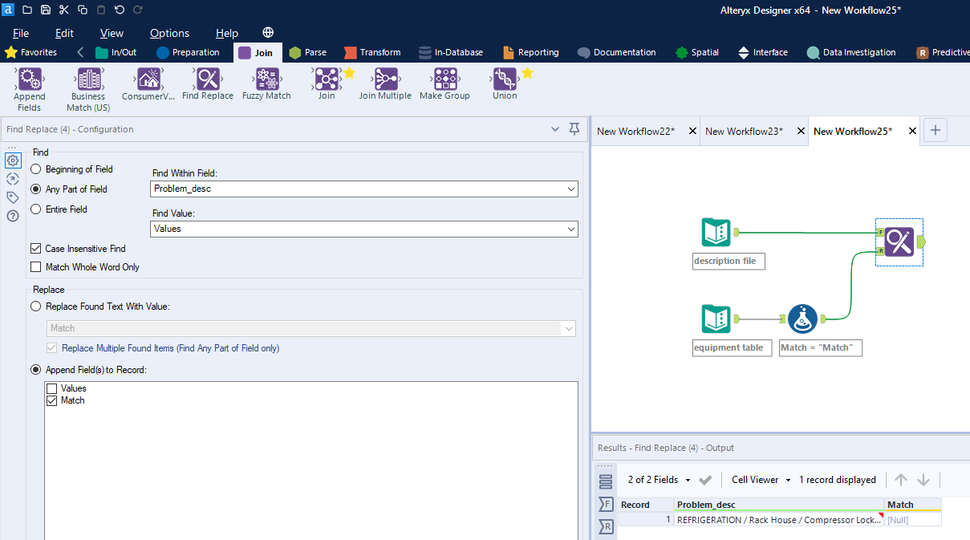Click the Save workflow icon
The height and width of the screenshot is (540, 970).
46,10
